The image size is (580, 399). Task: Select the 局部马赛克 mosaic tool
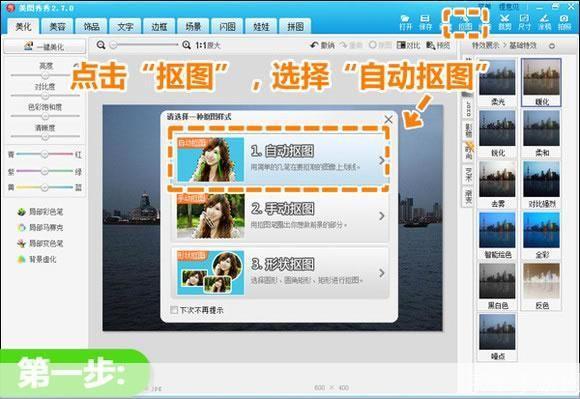pos(40,227)
